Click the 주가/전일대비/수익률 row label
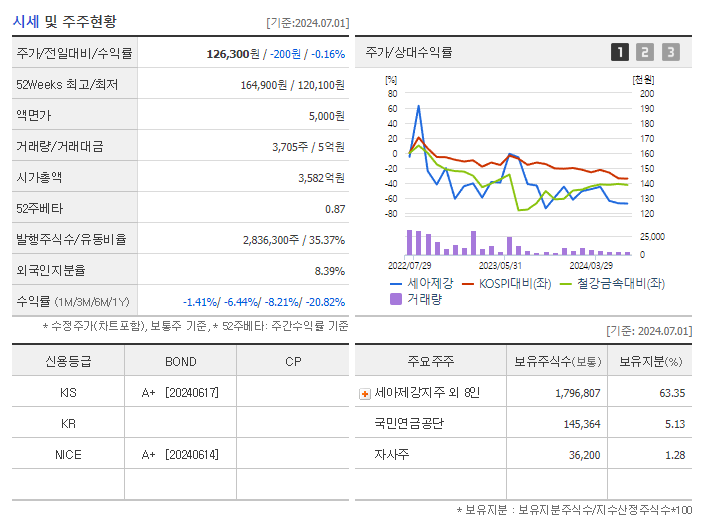Viewport: 702px width, 525px height. (x=74, y=53)
